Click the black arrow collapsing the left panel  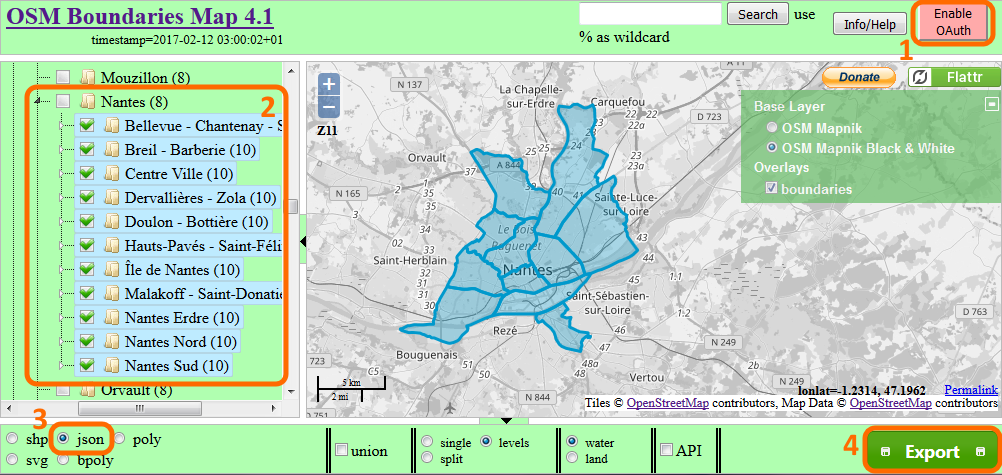click(x=303, y=243)
